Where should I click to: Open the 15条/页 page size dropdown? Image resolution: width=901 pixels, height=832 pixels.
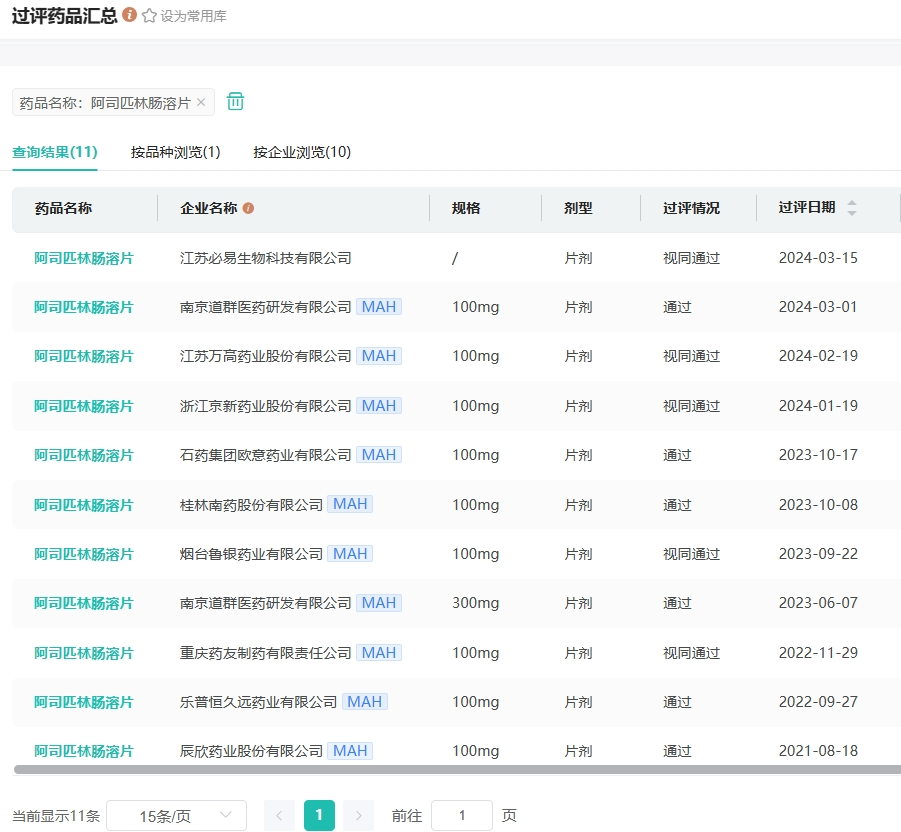pos(176,816)
